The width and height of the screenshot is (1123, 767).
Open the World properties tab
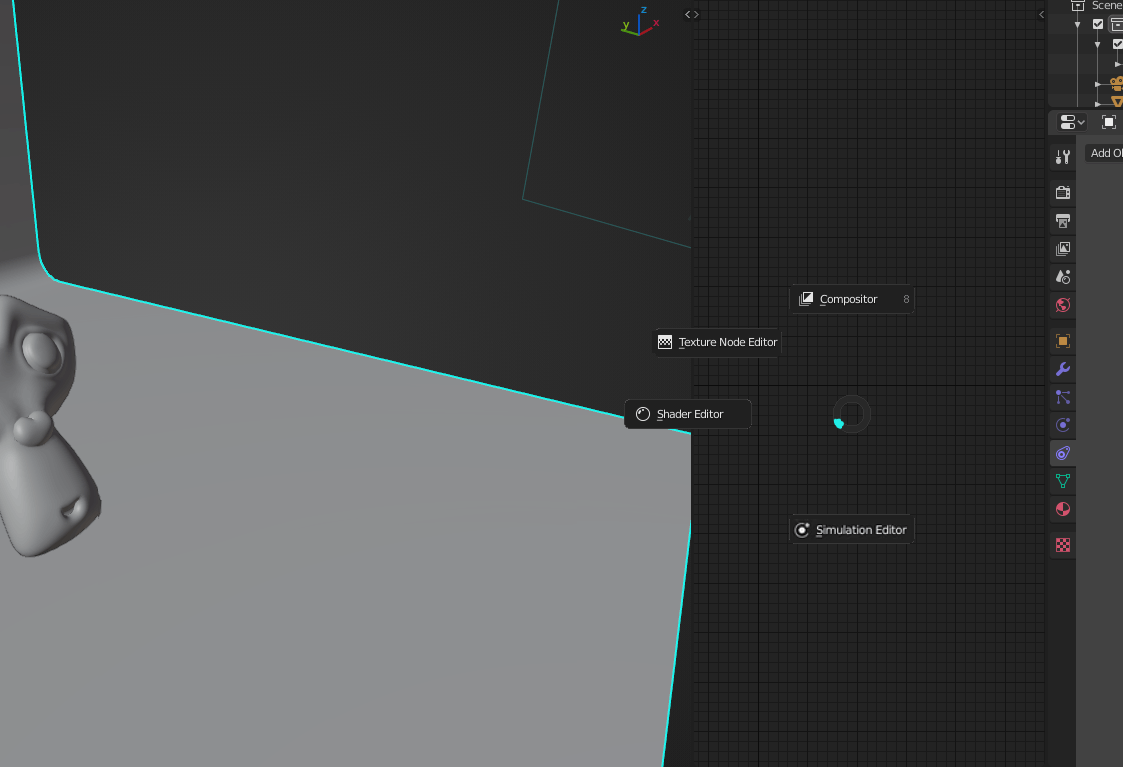[x=1063, y=305]
